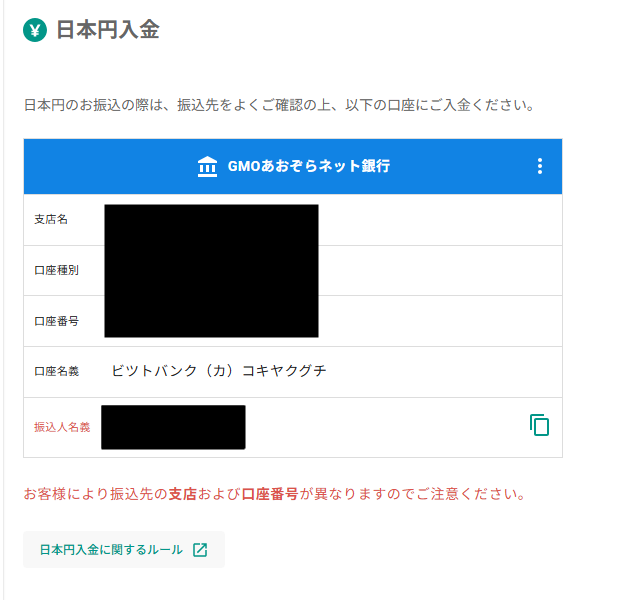Click the 日本円入金 page heading

(108, 30)
